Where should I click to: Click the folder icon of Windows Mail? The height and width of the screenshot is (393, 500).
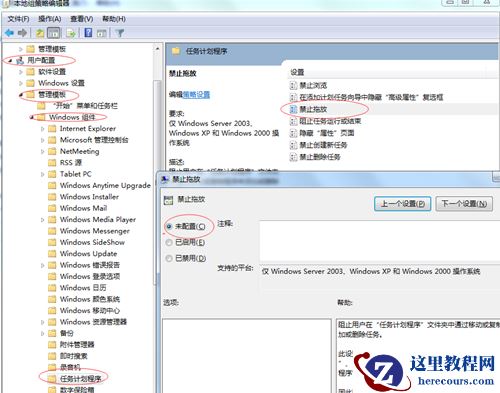(x=52, y=208)
